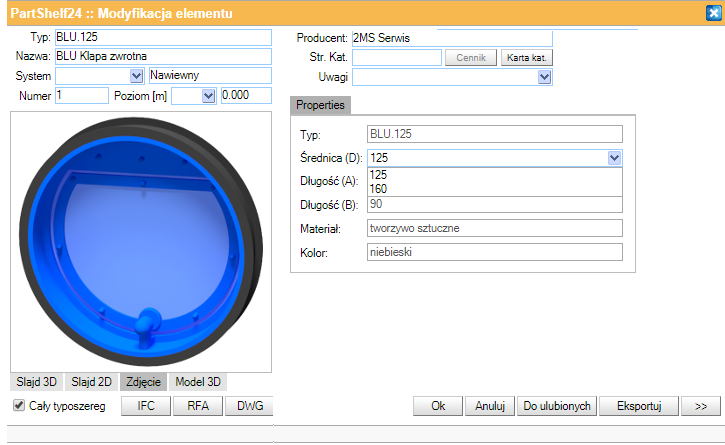Add element with Do ulubionych button

[x=558, y=406]
